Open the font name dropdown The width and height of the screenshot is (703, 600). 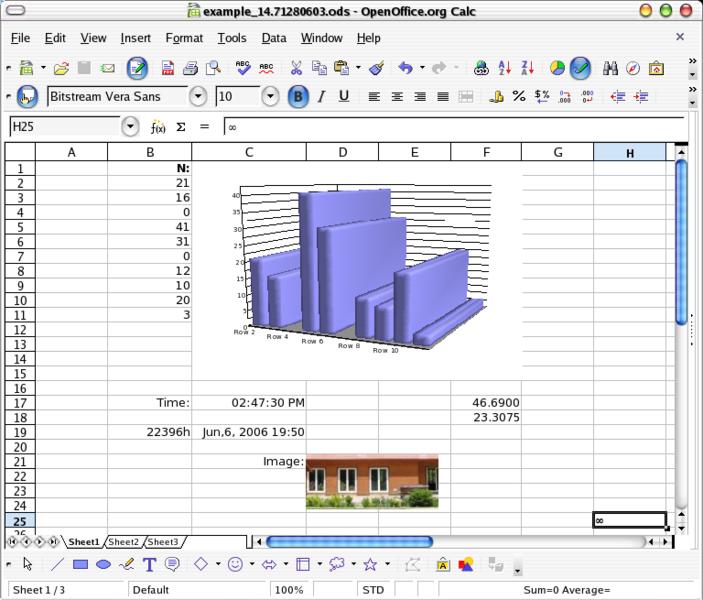click(x=198, y=97)
